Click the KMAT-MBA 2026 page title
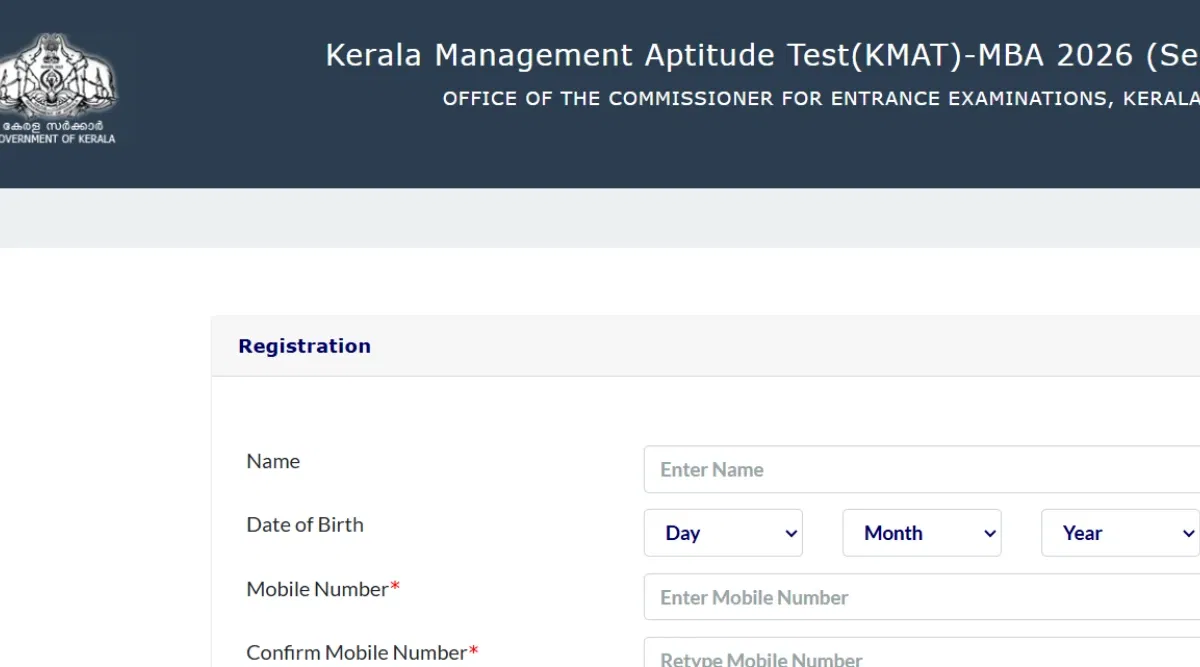 point(760,55)
